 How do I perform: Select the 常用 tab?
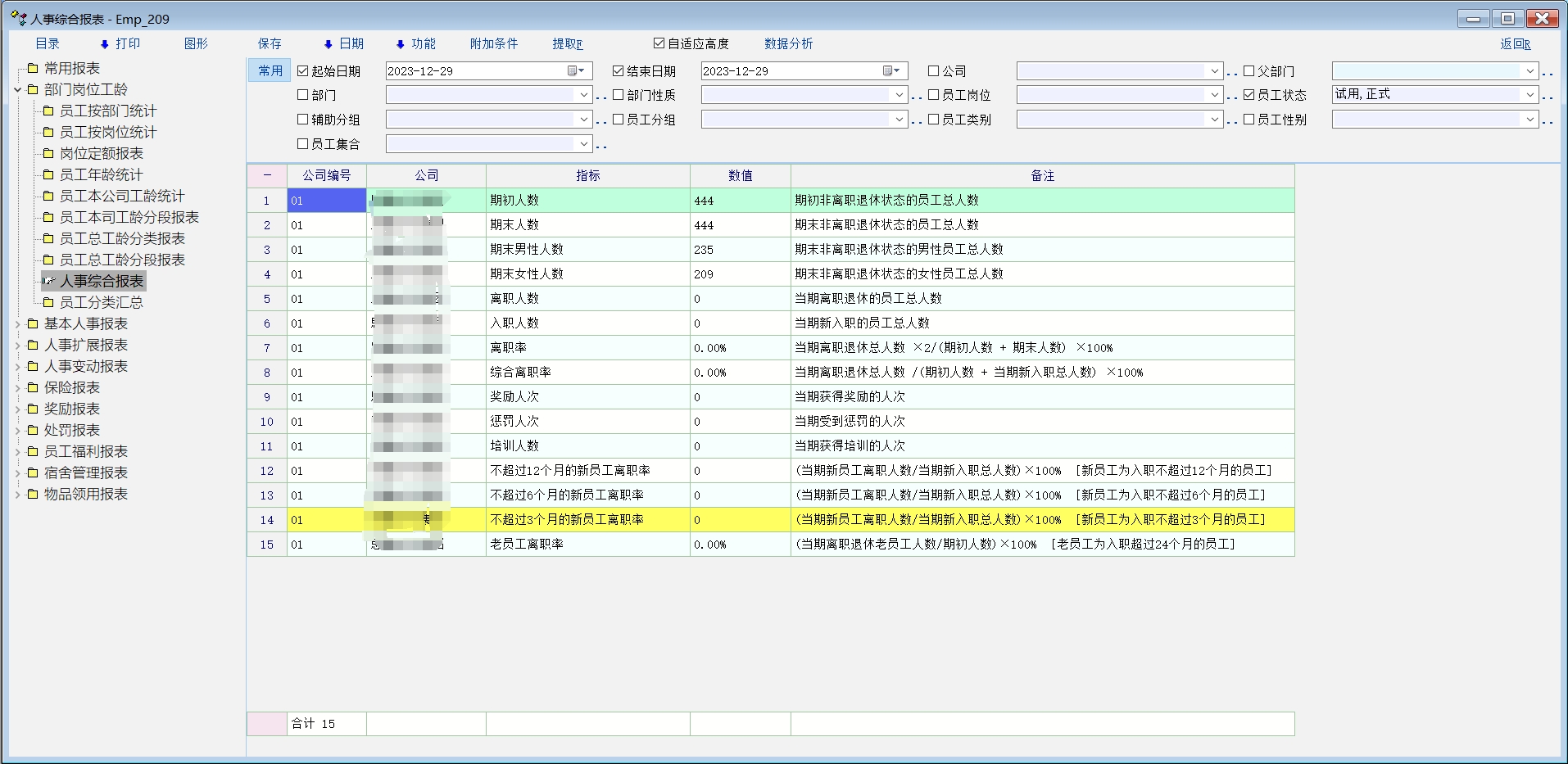[270, 71]
